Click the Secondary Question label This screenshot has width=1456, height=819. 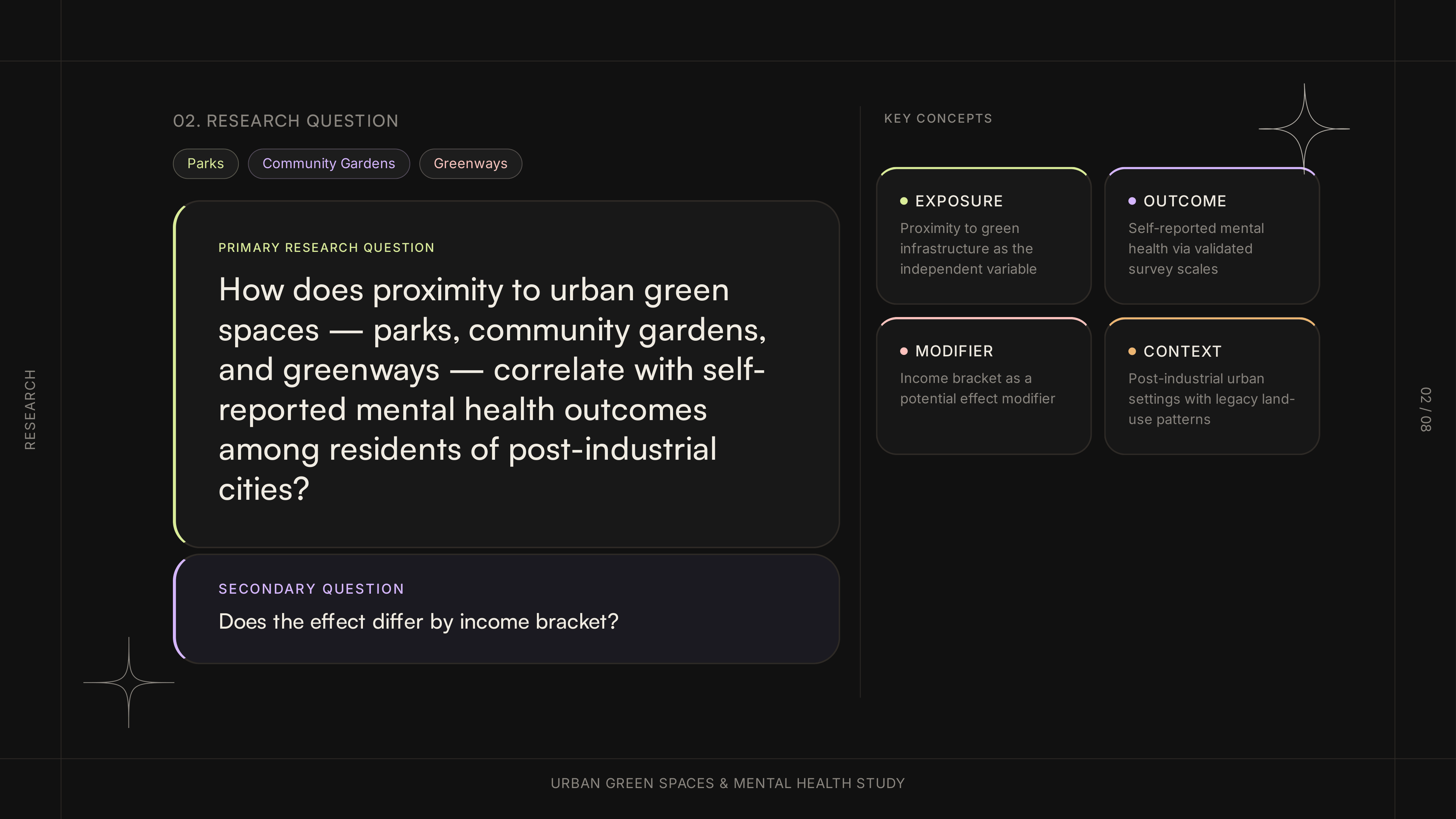[312, 589]
